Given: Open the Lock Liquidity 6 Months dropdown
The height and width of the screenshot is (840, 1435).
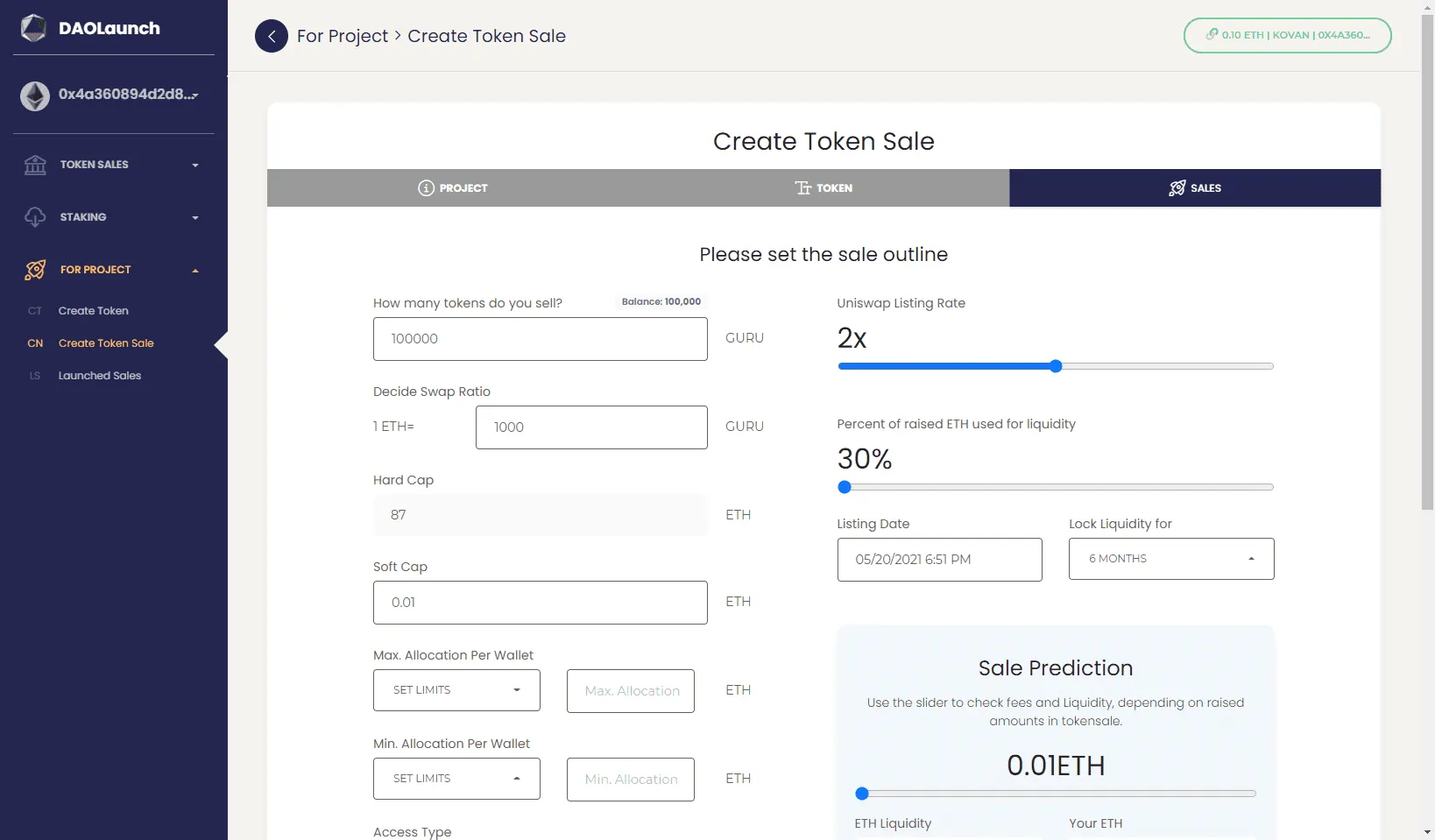Looking at the screenshot, I should (1170, 559).
